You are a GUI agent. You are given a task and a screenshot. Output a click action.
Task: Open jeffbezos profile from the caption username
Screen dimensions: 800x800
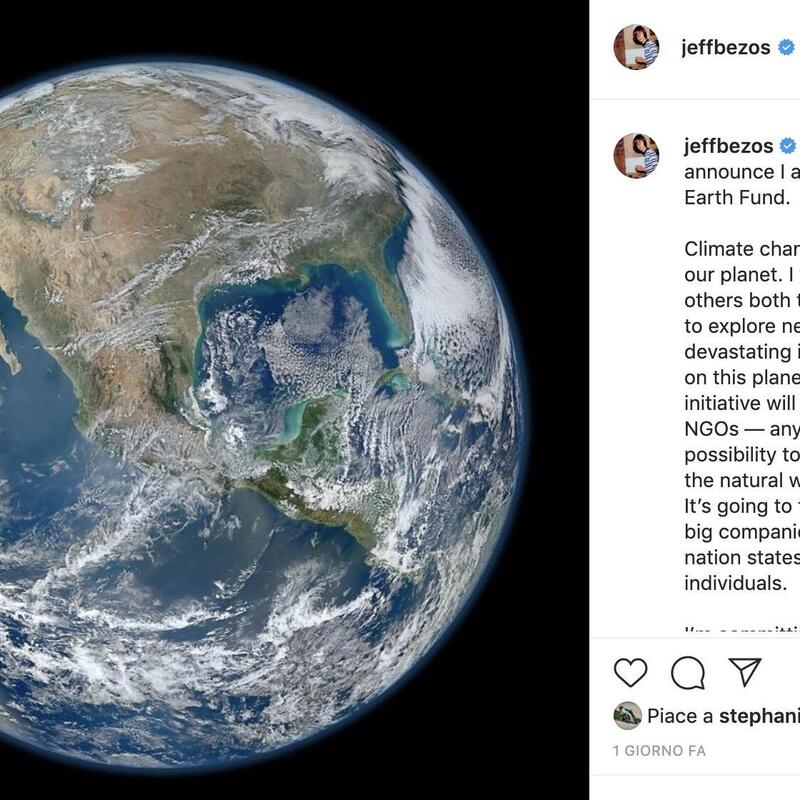[726, 146]
